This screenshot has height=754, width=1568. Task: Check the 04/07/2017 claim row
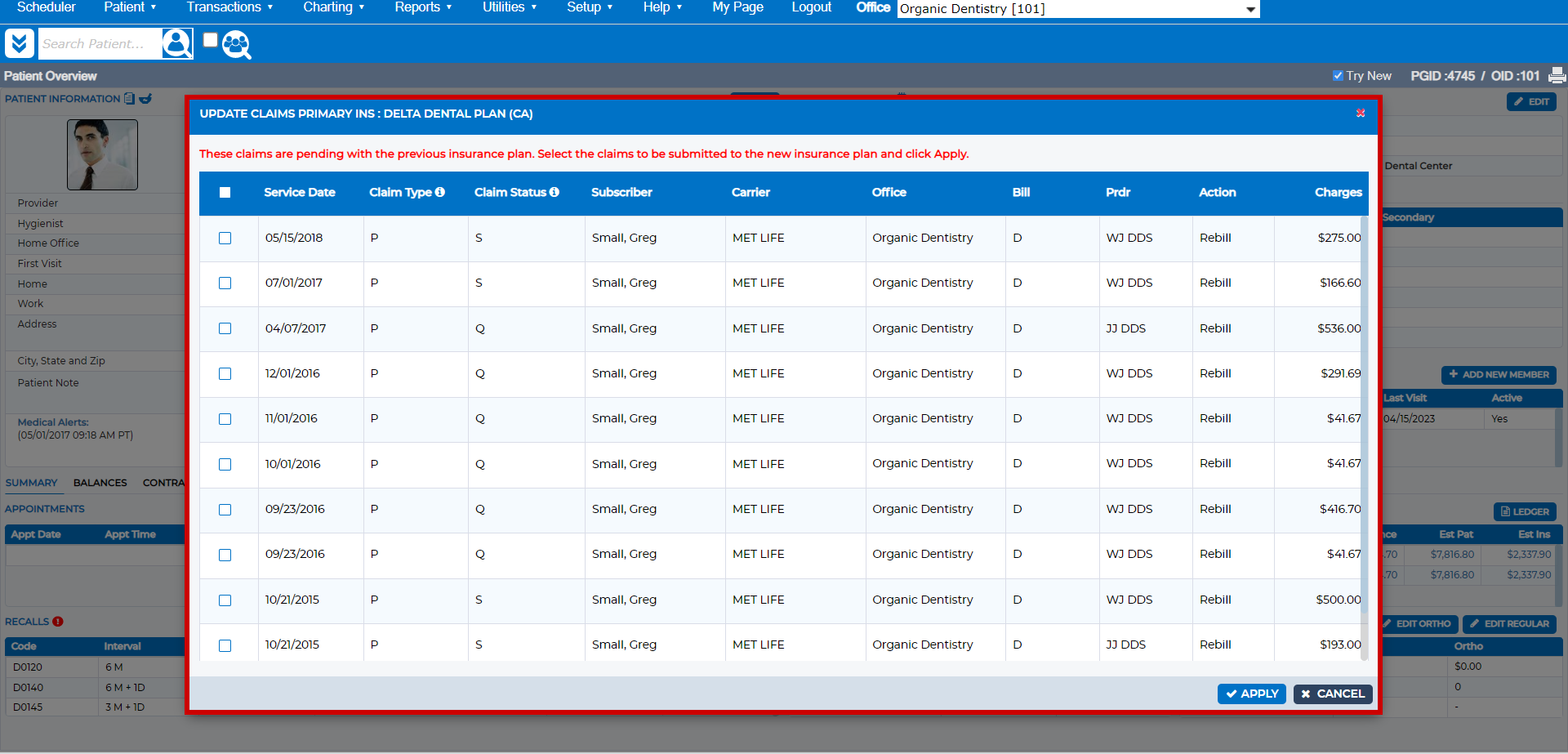pyautogui.click(x=225, y=328)
